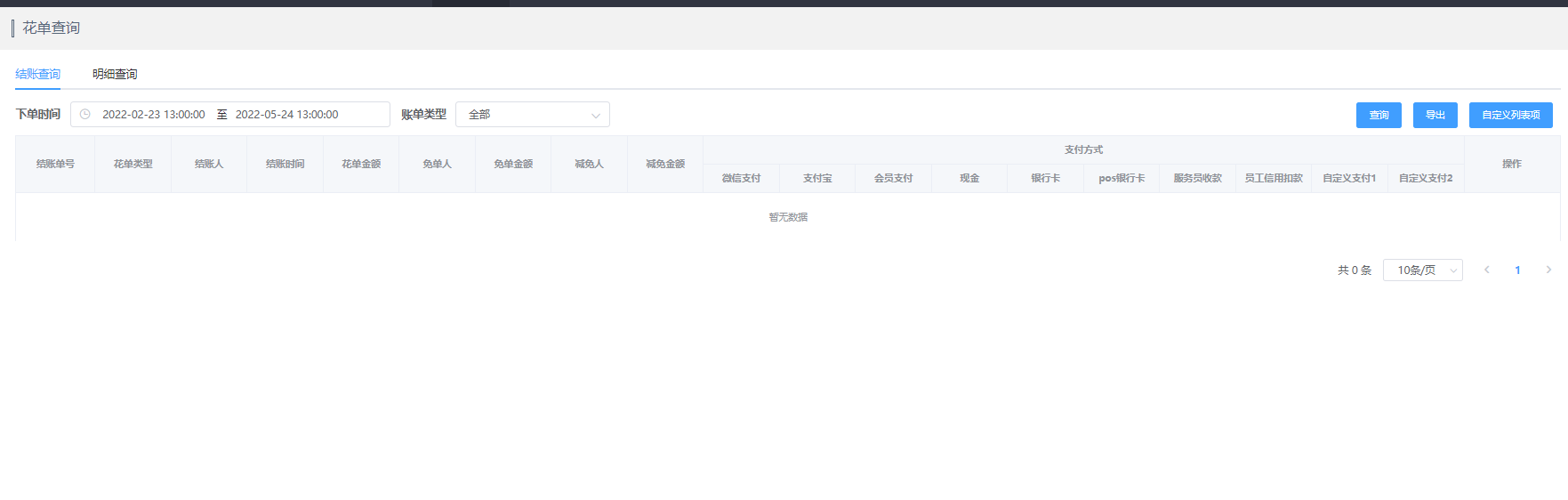Viewport: 1568px width, 500px height.
Task: Click the 银行卡 column header
Action: tap(1046, 178)
